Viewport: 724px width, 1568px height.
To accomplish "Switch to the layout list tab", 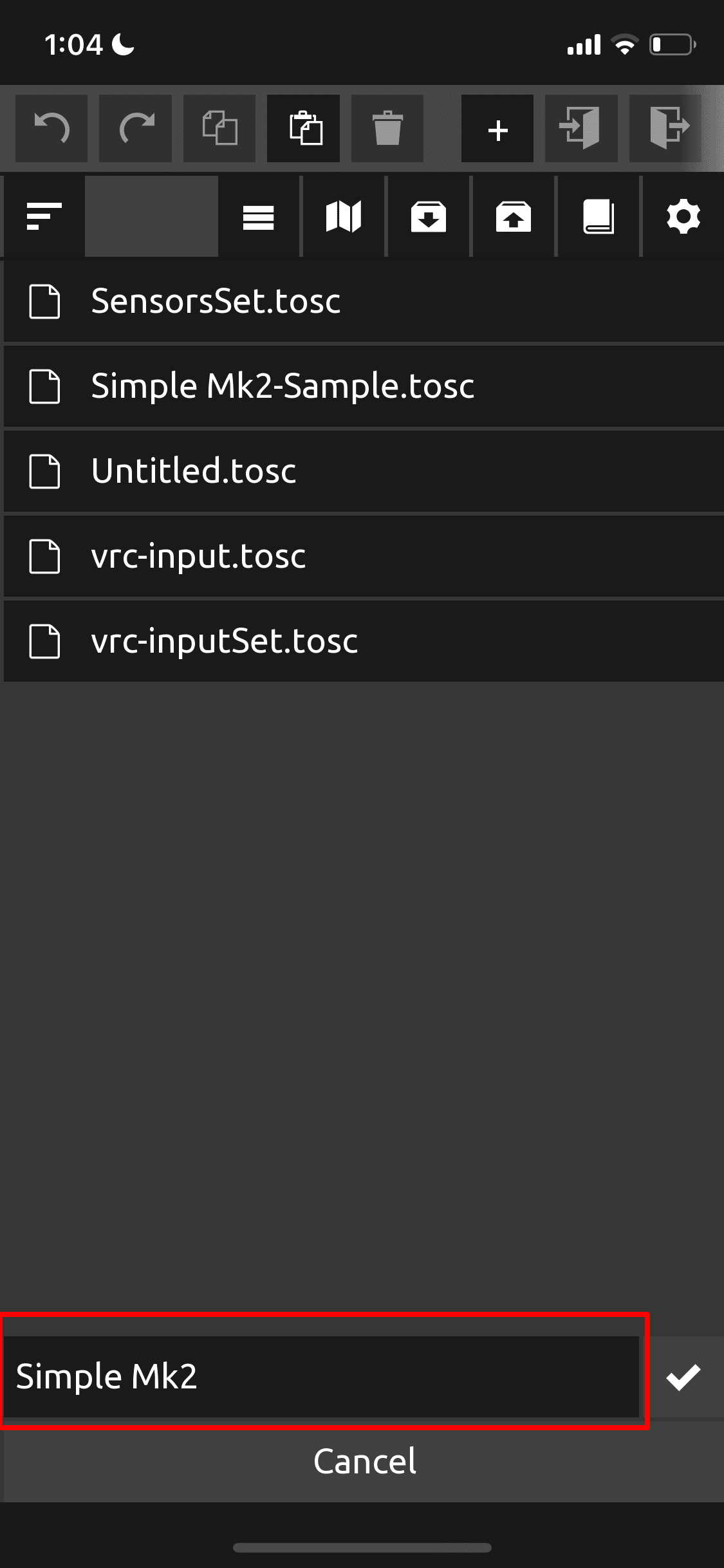I will pos(259,216).
